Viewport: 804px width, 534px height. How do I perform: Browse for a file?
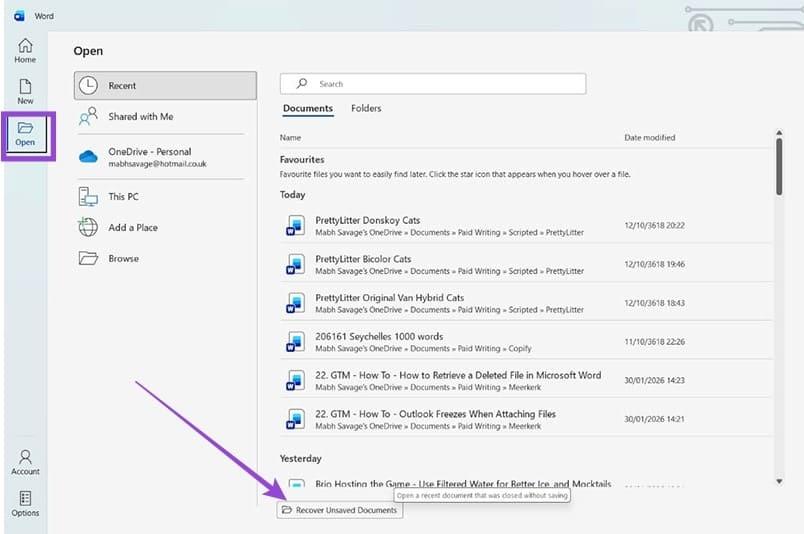tap(123, 258)
